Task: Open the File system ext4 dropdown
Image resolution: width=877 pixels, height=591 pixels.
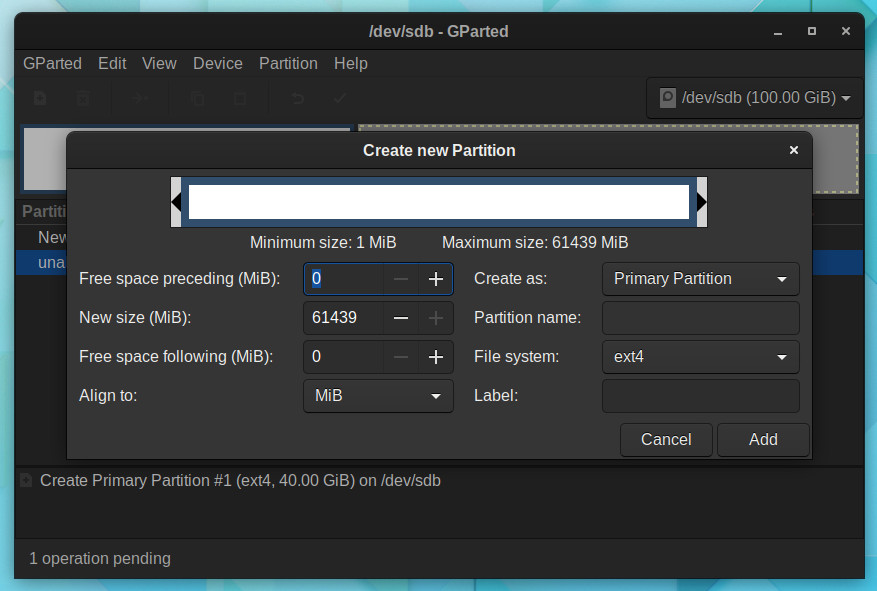Action: coord(701,357)
